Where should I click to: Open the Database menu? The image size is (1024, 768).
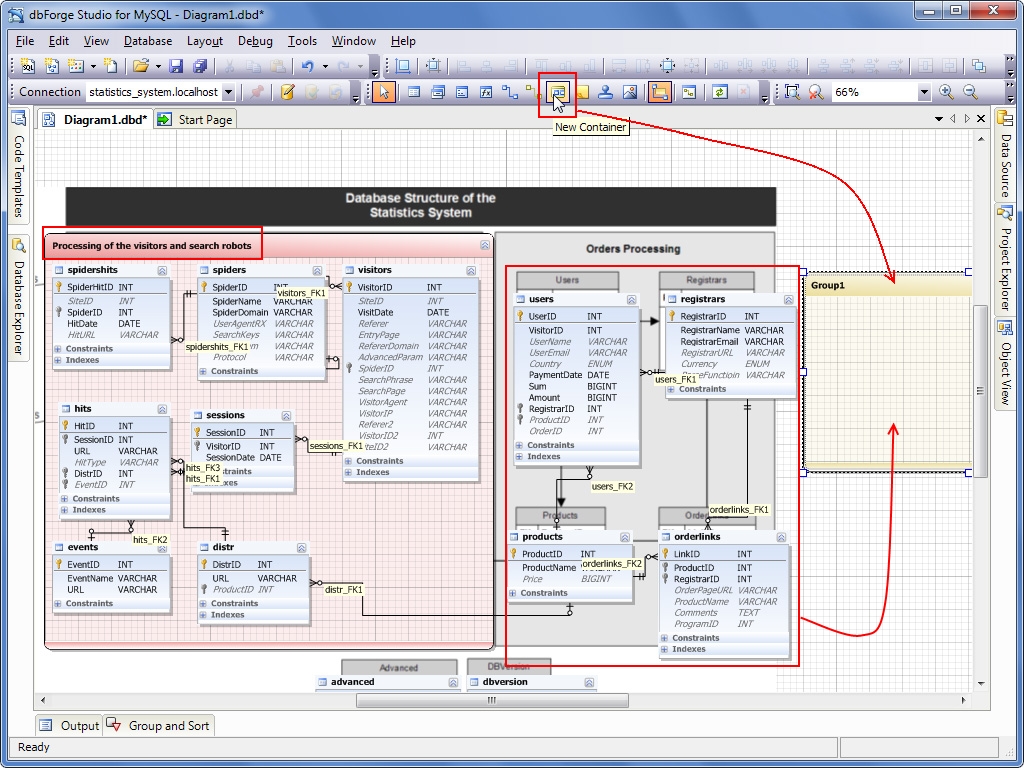click(x=148, y=40)
